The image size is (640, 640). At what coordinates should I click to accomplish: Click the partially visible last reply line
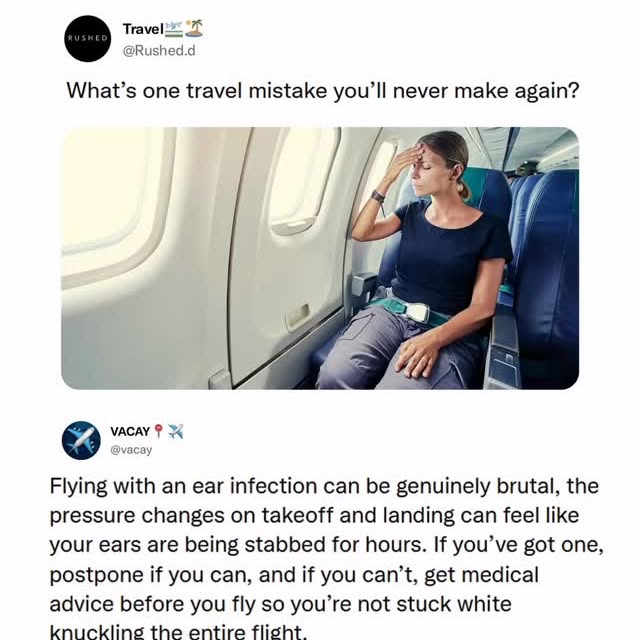pyautogui.click(x=178, y=632)
